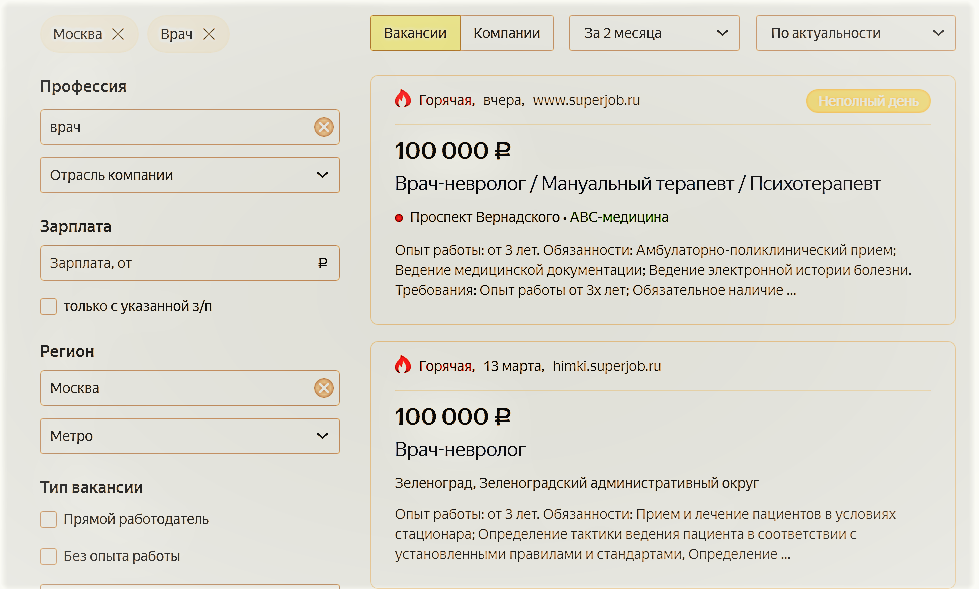This screenshot has width=979, height=589.
Task: Follow www.superjob.ru source link
Action: (586, 100)
